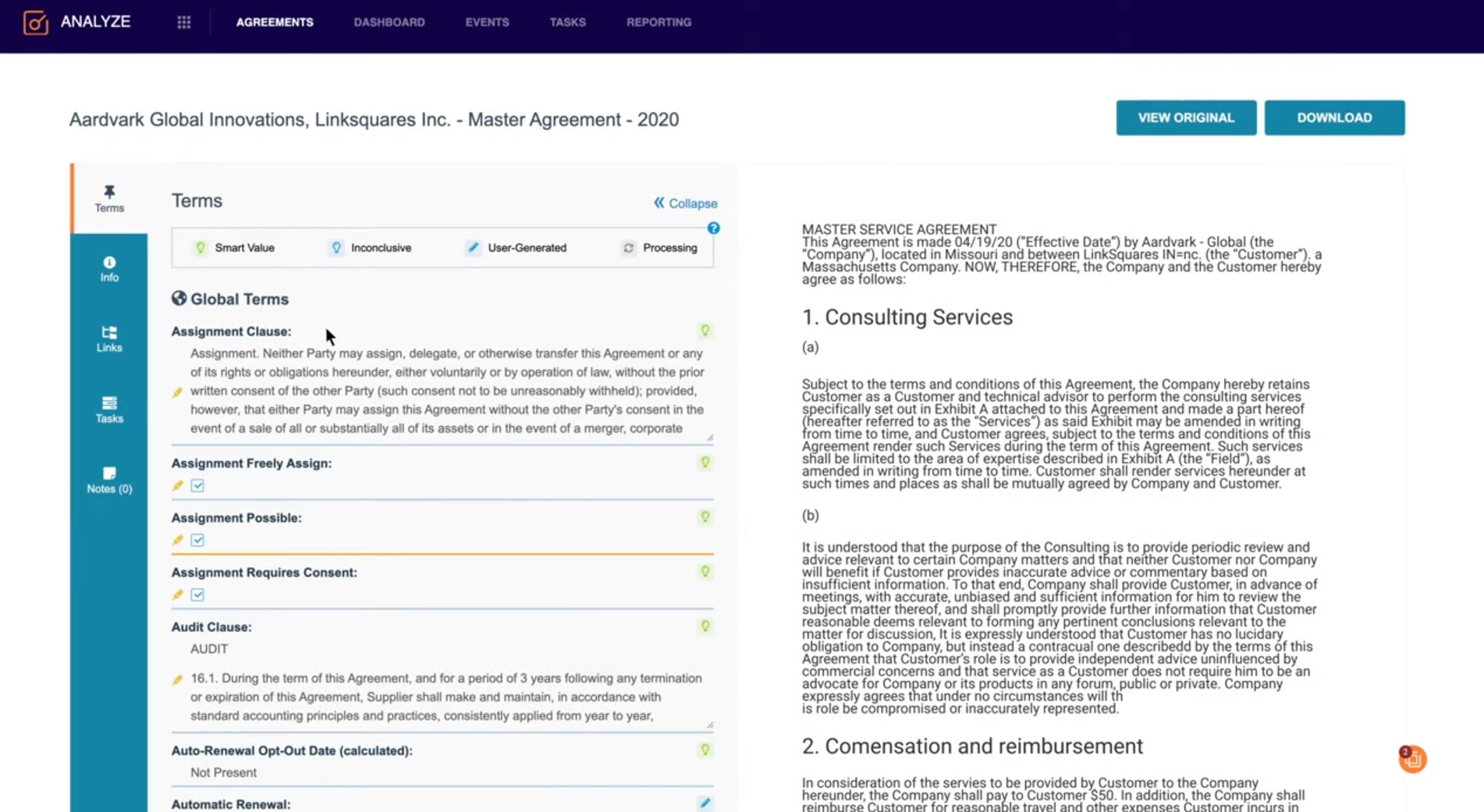Screen dimensions: 1484x812
Task: Edit Assignment Freely Assign with pencil icon
Action: [177, 486]
